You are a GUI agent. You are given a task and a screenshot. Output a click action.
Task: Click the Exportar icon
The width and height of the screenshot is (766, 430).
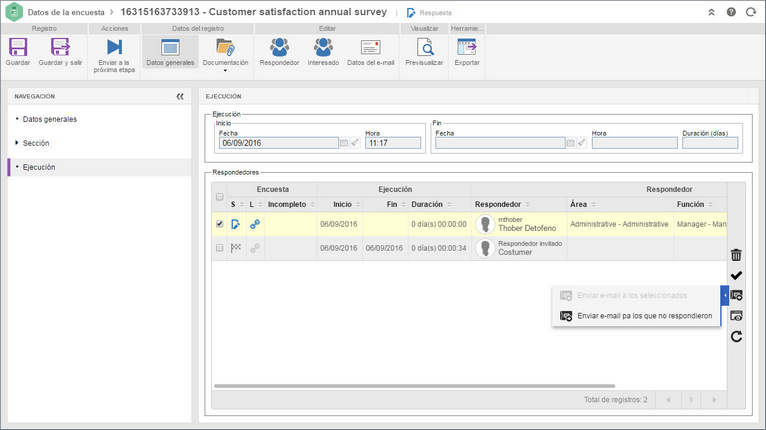click(467, 47)
